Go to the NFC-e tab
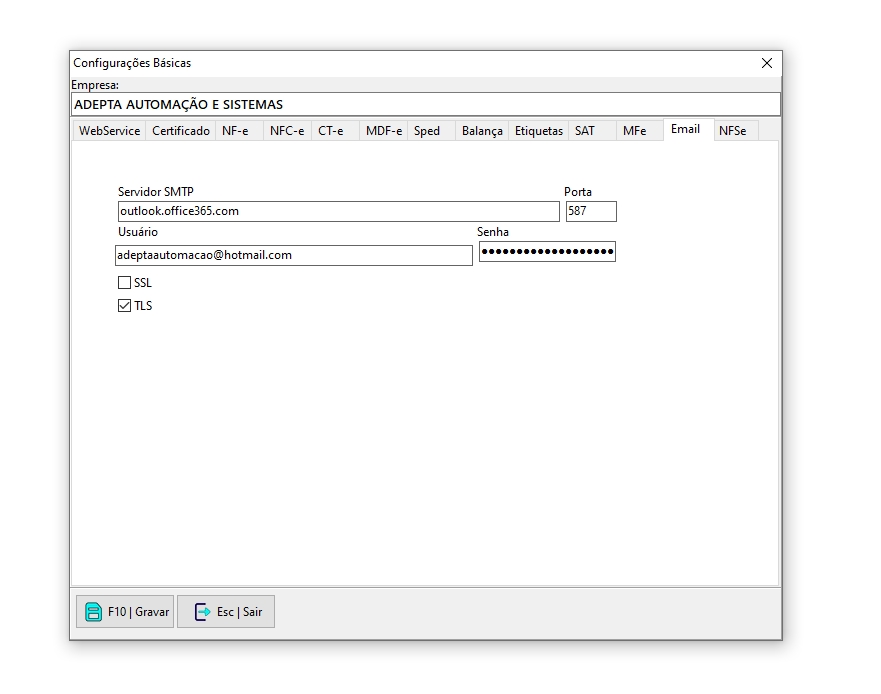 (287, 131)
